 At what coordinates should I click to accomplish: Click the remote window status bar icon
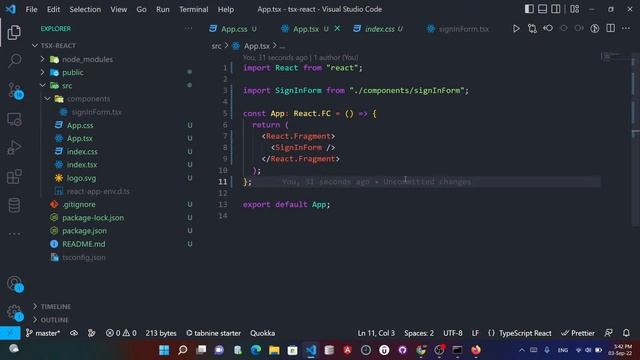(x=10, y=333)
